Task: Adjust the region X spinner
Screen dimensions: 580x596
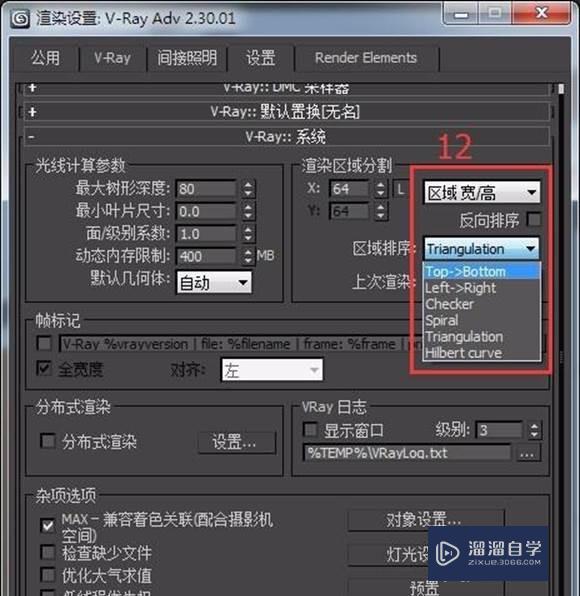Action: (380, 189)
